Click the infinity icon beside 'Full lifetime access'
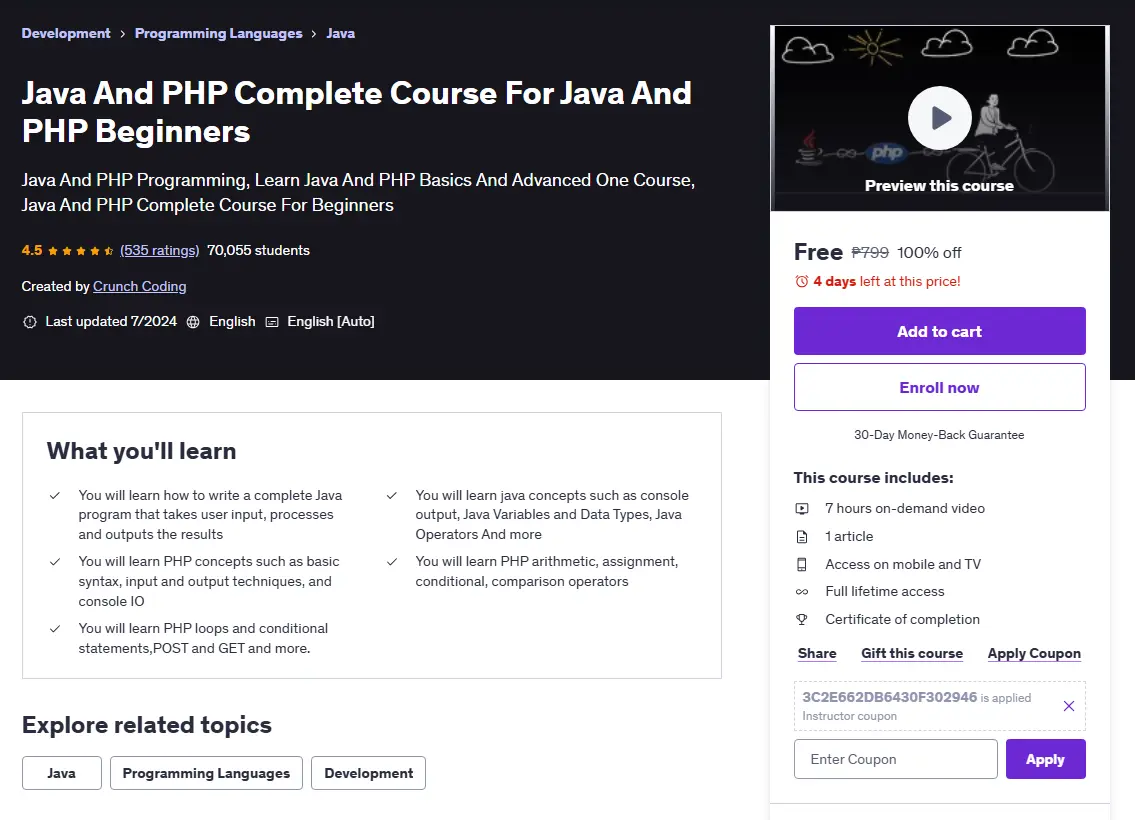This screenshot has height=820, width=1135. pyautogui.click(x=802, y=592)
